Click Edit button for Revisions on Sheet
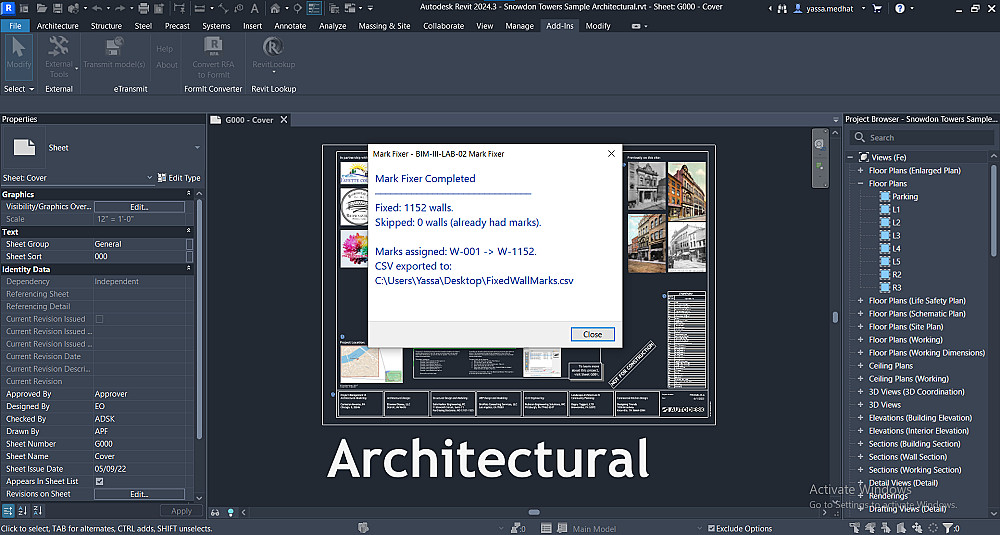Image resolution: width=1000 pixels, height=535 pixels. [139, 494]
